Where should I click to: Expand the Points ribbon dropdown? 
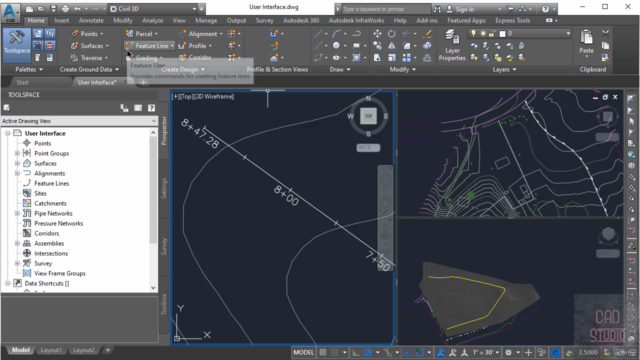pyautogui.click(x=102, y=34)
